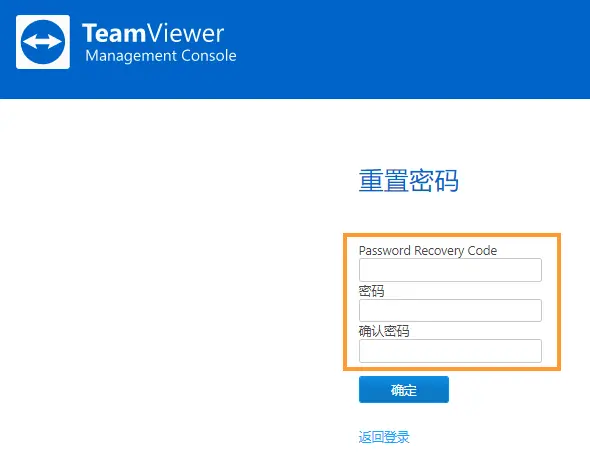
Task: Click the word Console in the header
Action: coord(209,56)
